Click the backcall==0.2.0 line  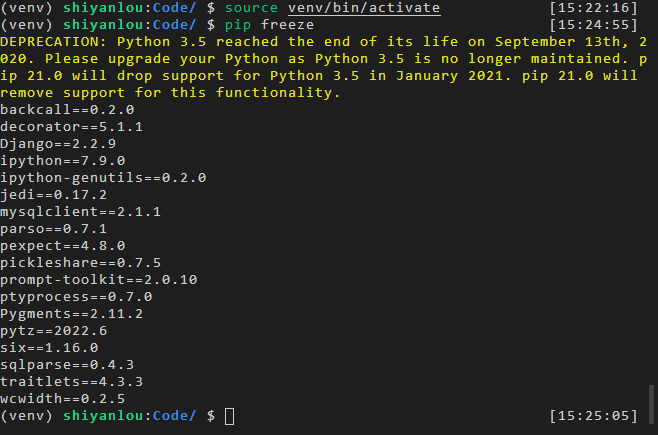tap(67, 109)
